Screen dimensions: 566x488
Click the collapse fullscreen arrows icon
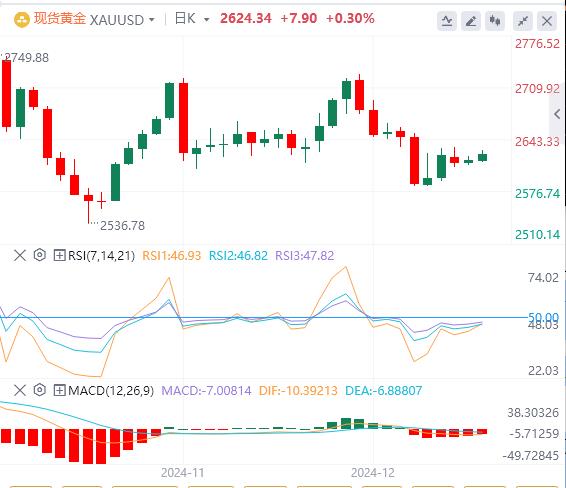tap(522, 21)
